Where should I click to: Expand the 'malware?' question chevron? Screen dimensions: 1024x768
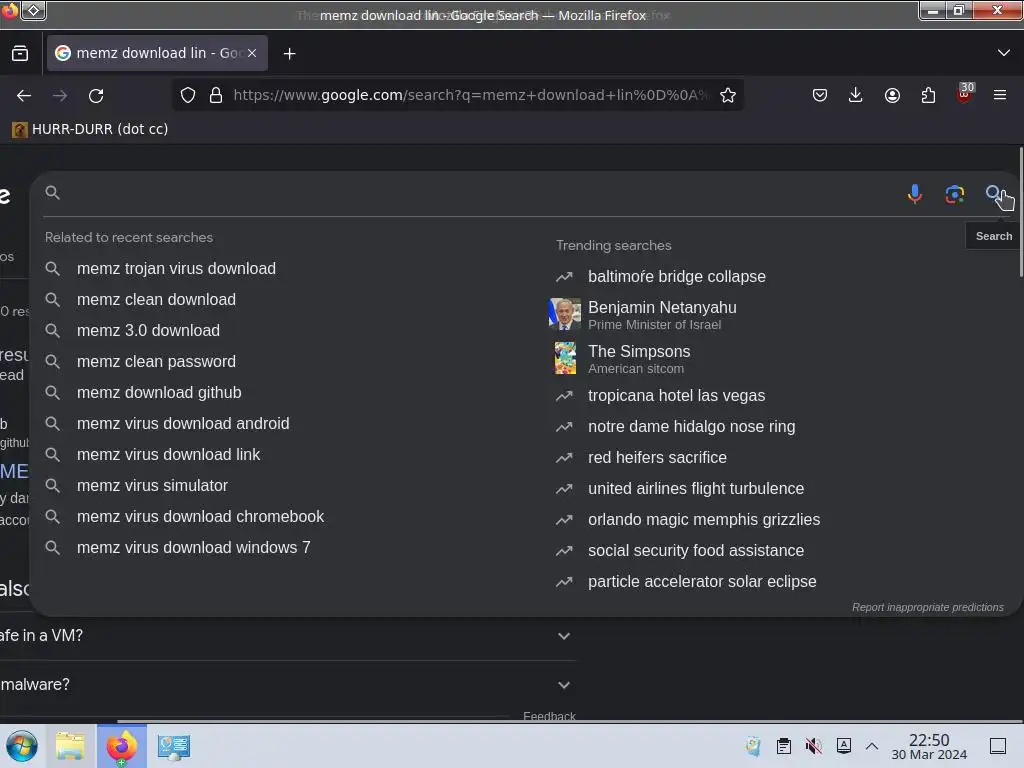pyautogui.click(x=564, y=685)
